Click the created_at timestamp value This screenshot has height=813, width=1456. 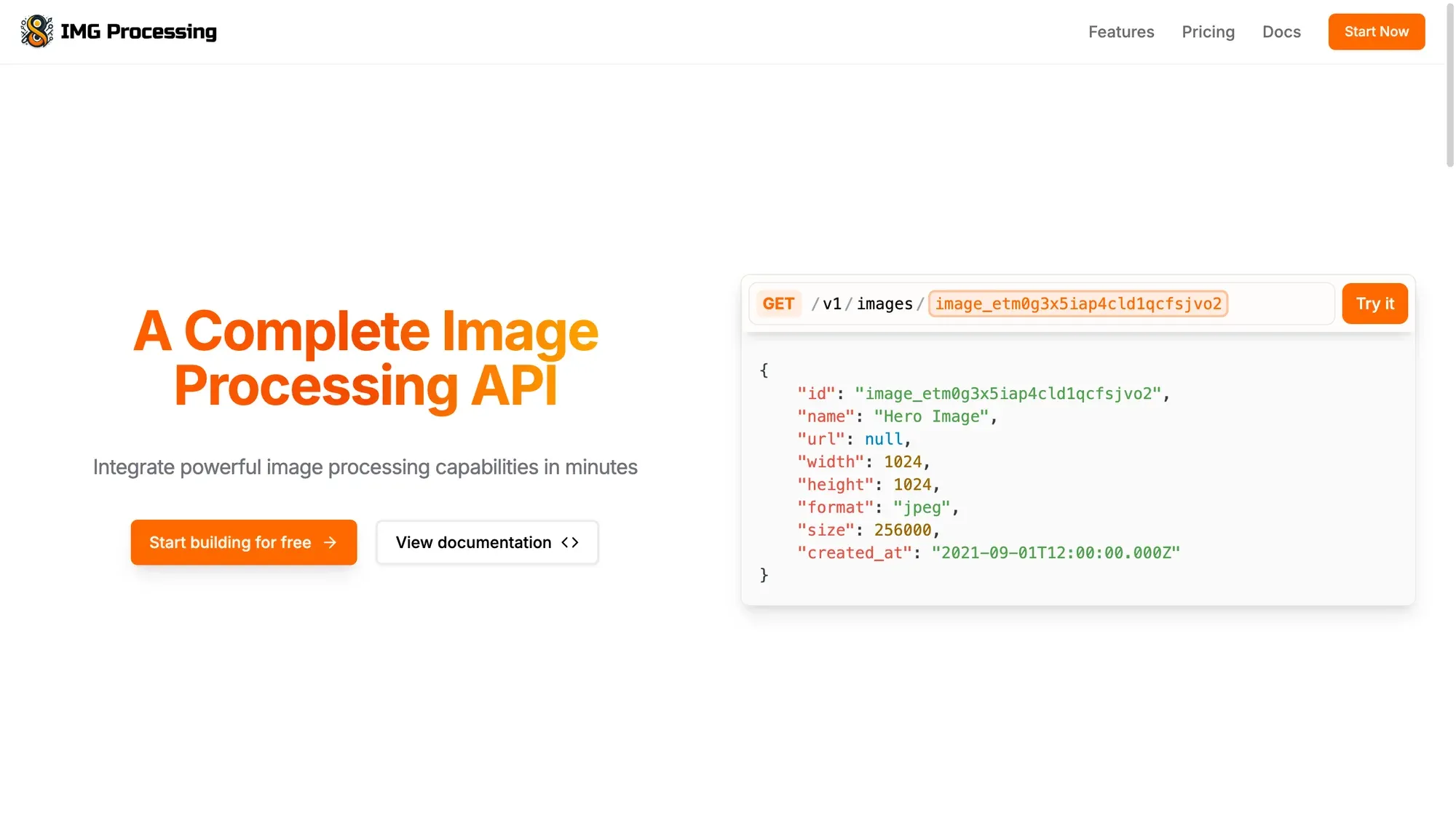[x=1056, y=553]
